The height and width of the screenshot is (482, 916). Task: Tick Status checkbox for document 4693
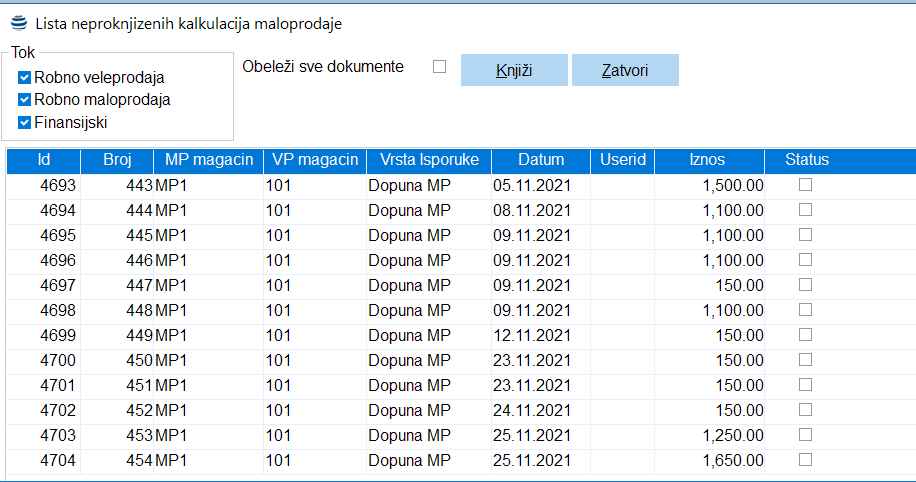tap(805, 185)
